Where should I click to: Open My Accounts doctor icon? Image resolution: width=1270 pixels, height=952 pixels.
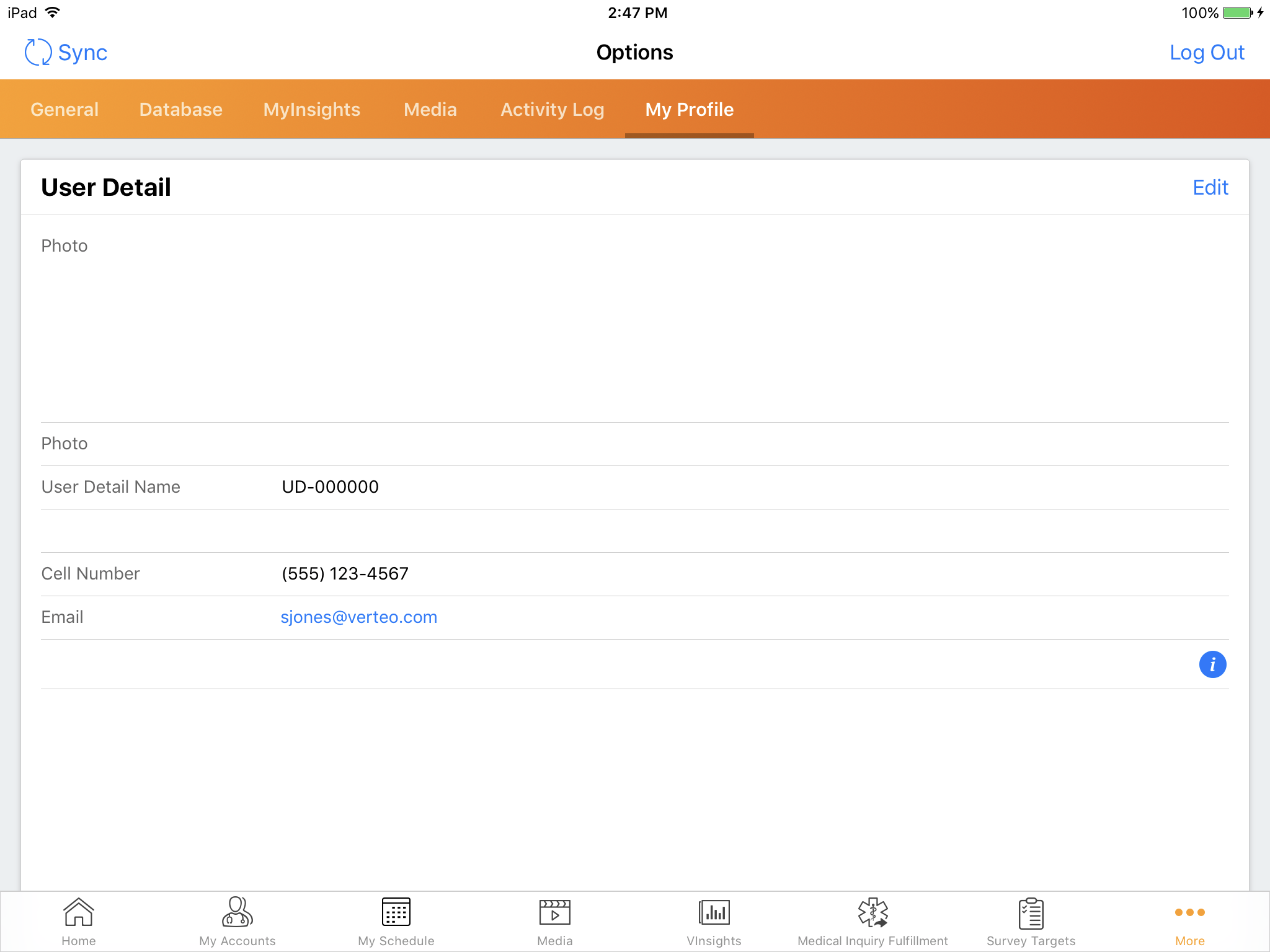pyautogui.click(x=237, y=913)
